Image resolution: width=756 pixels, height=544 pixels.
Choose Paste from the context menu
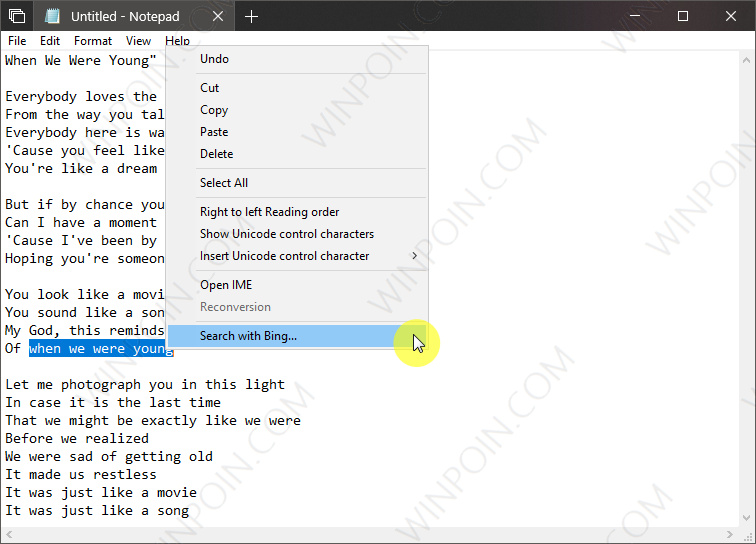click(297, 132)
